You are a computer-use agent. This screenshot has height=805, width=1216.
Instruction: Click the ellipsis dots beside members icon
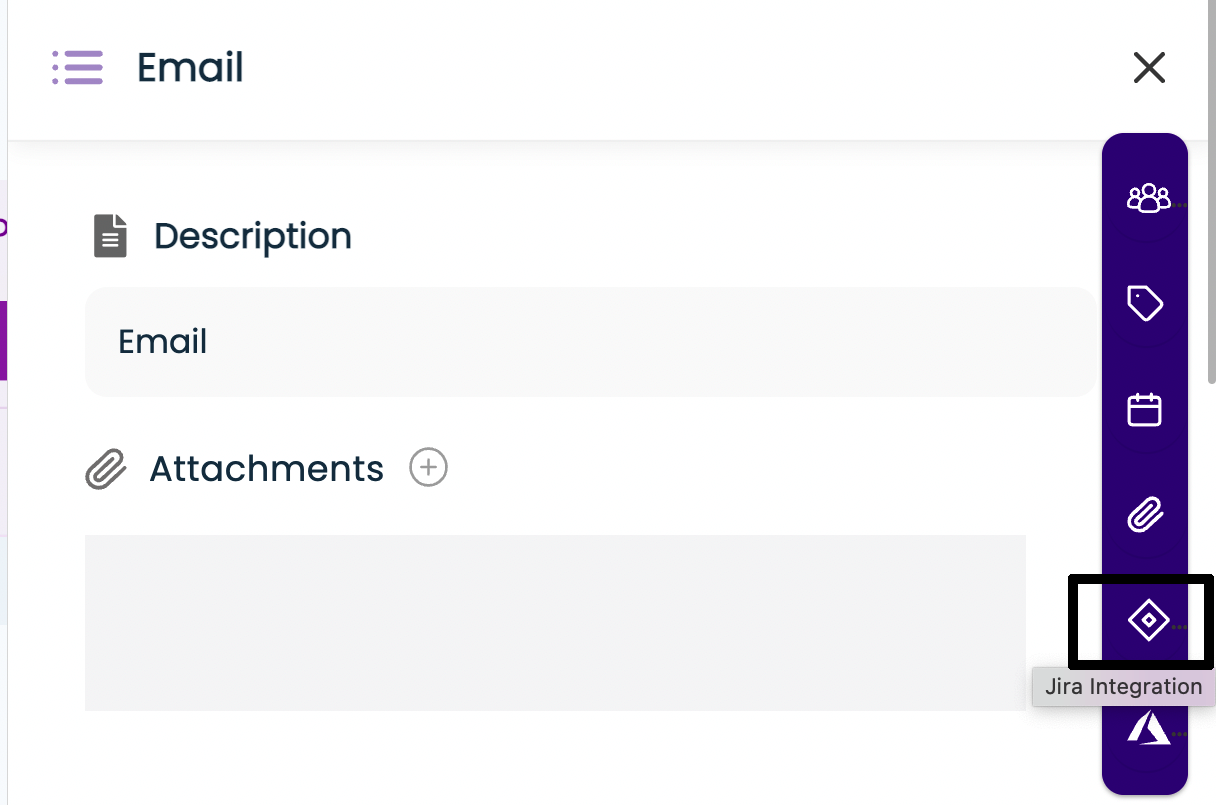(x=1181, y=204)
